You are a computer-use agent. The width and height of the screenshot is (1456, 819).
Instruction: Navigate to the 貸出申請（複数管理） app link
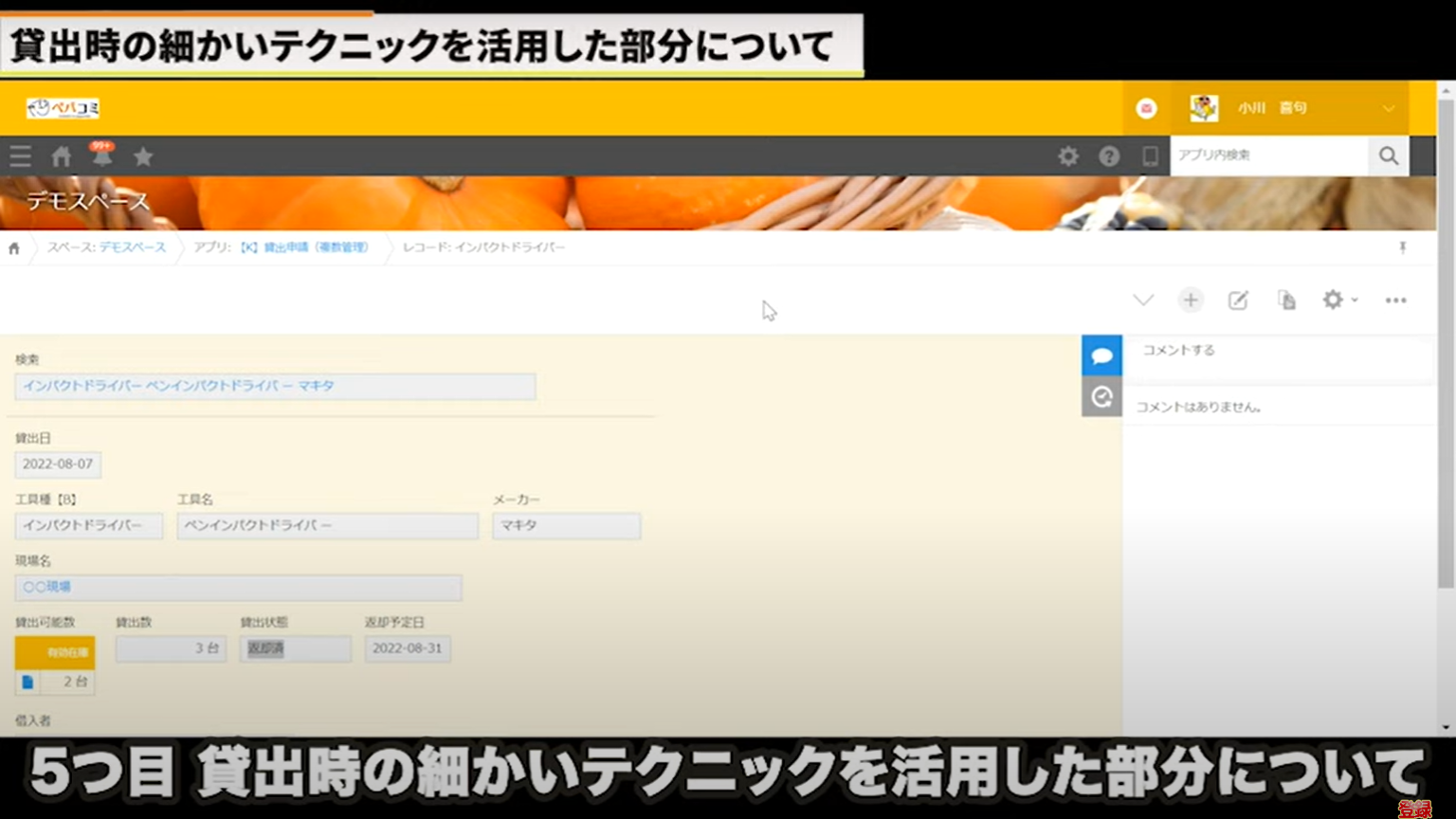tap(305, 247)
